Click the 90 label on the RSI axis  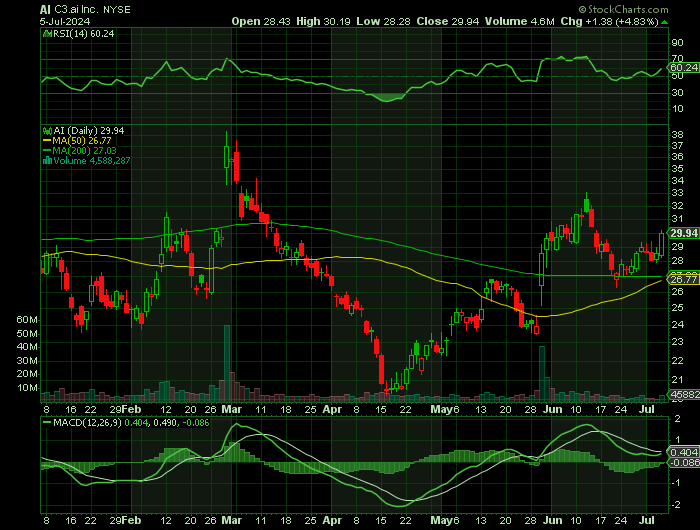(677, 42)
